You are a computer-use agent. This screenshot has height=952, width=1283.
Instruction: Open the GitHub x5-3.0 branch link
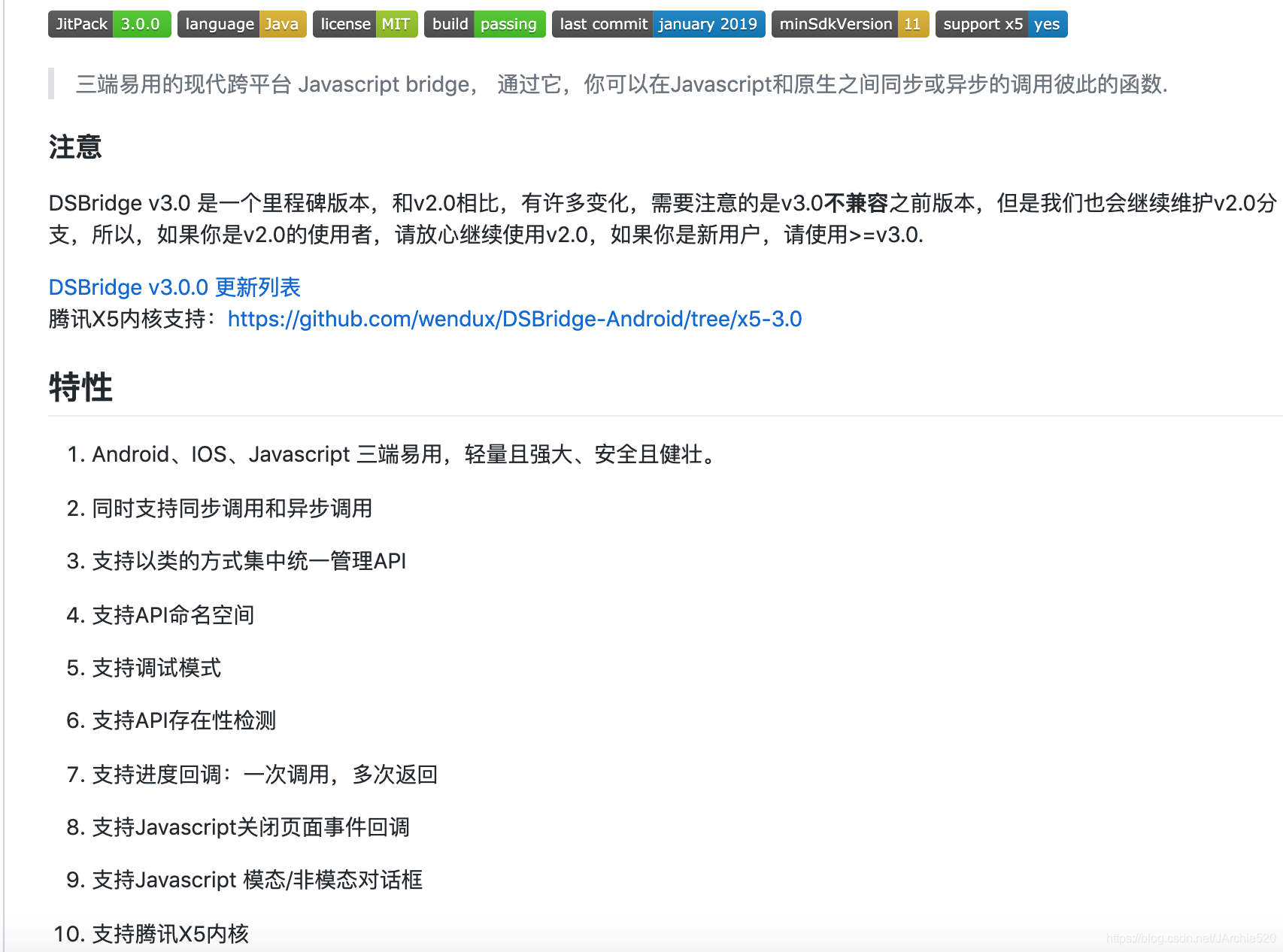coord(514,319)
